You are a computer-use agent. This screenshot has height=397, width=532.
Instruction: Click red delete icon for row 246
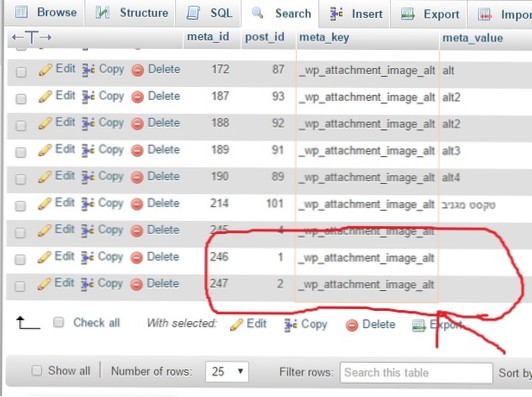[x=137, y=258]
